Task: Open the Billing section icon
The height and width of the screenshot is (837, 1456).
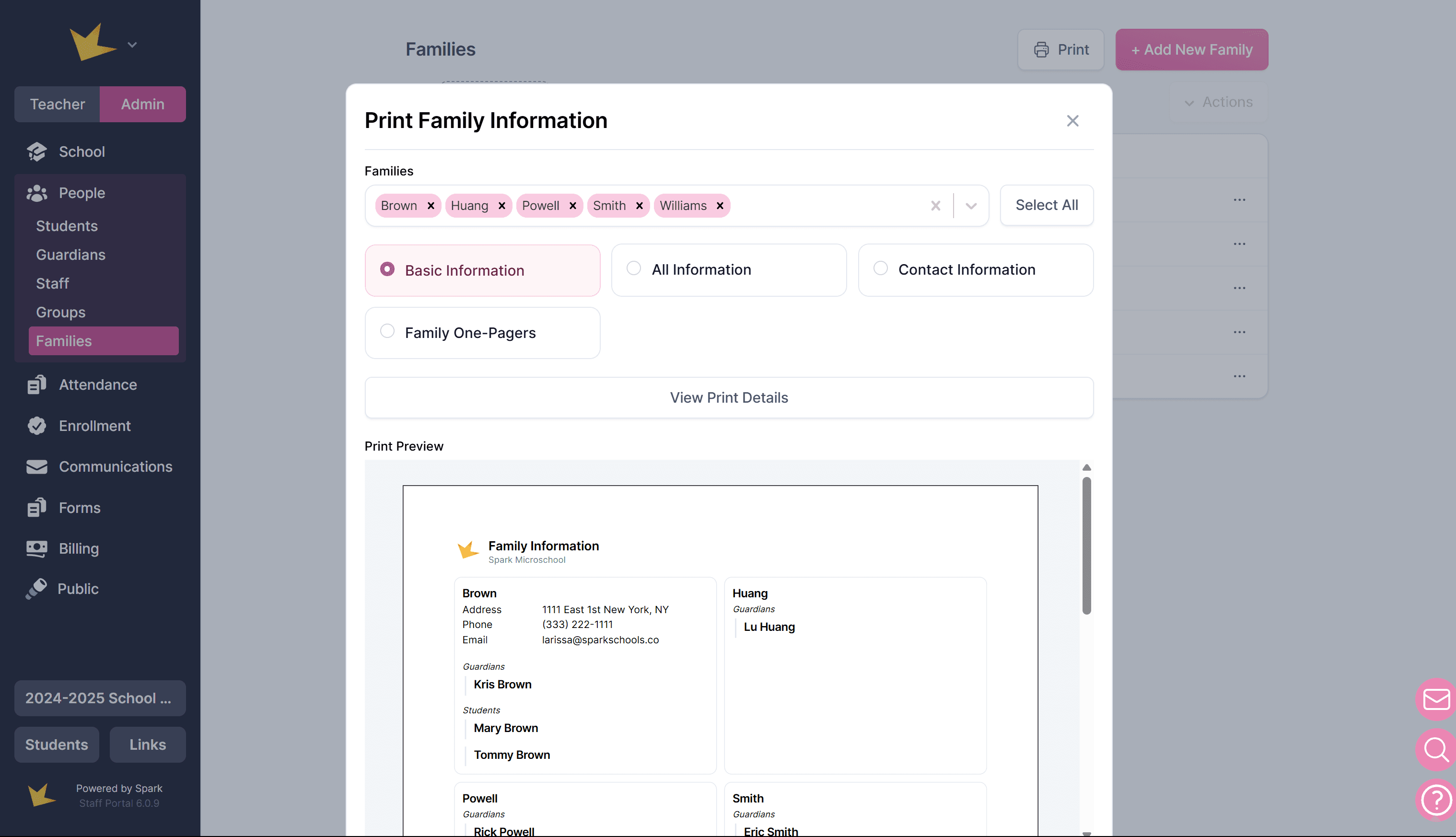Action: [37, 548]
